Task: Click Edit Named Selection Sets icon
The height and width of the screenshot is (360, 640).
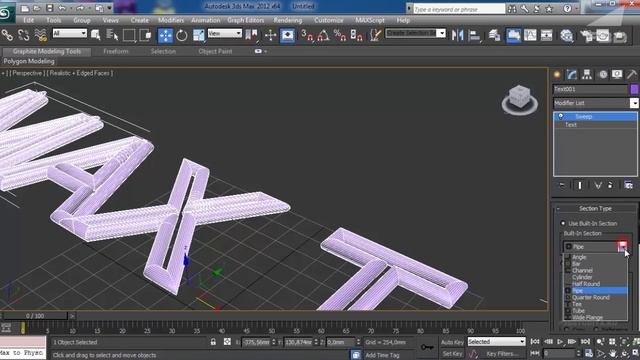Action: point(375,36)
